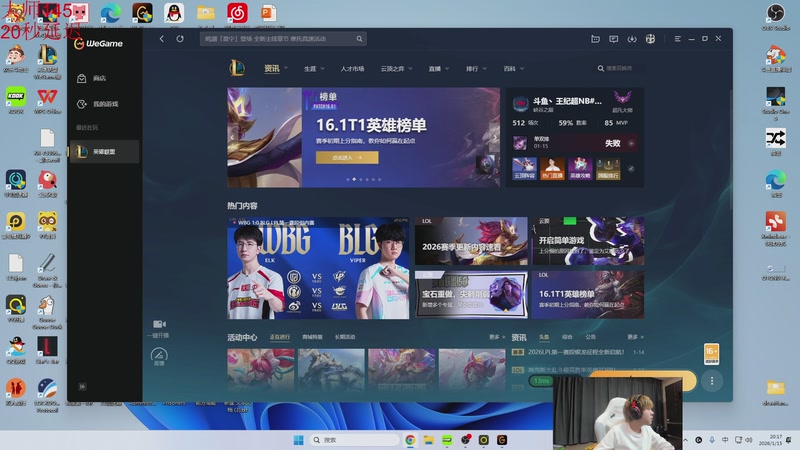Show the previous banner slide

(232, 137)
